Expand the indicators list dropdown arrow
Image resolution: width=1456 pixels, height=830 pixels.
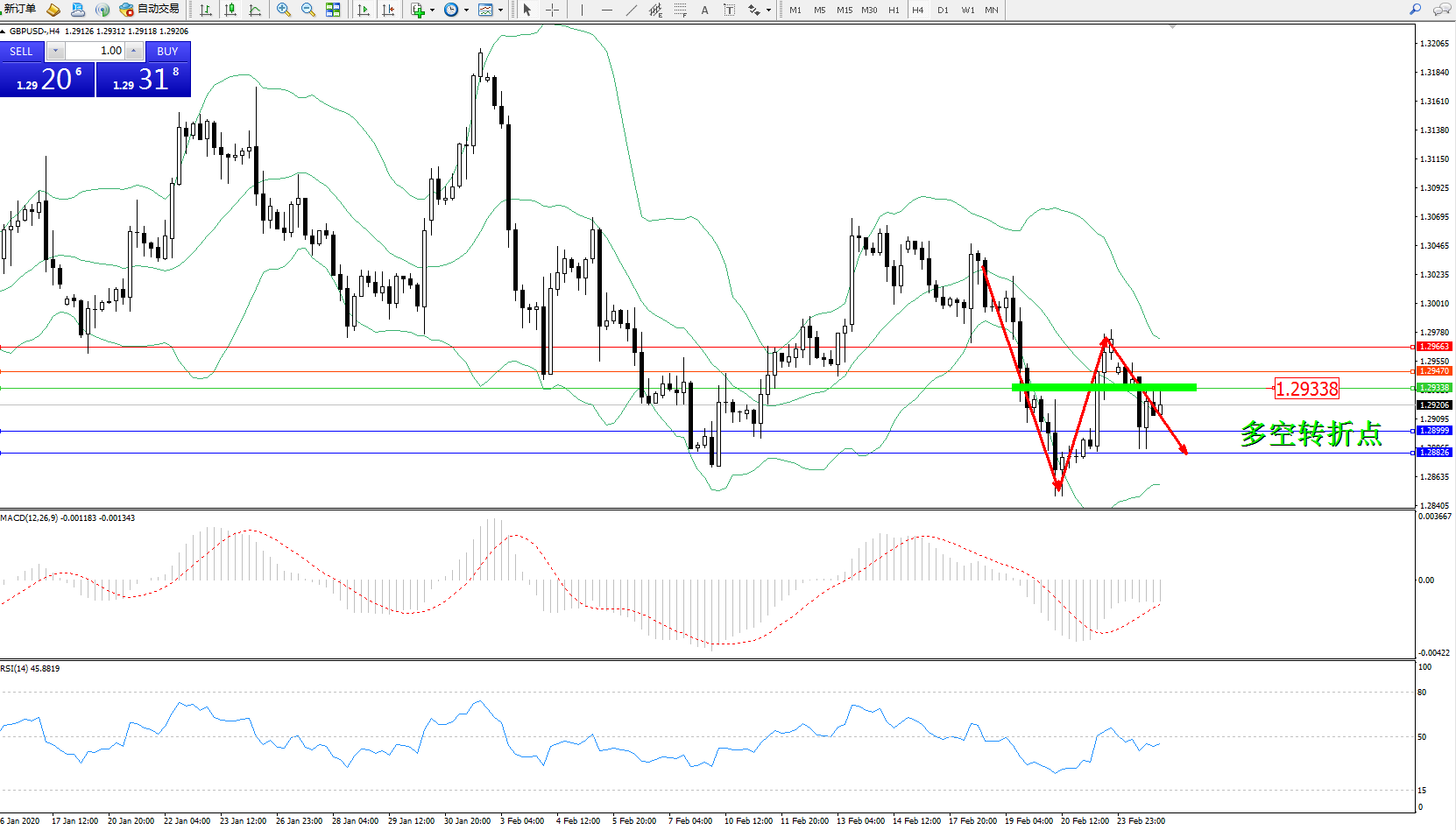click(432, 11)
